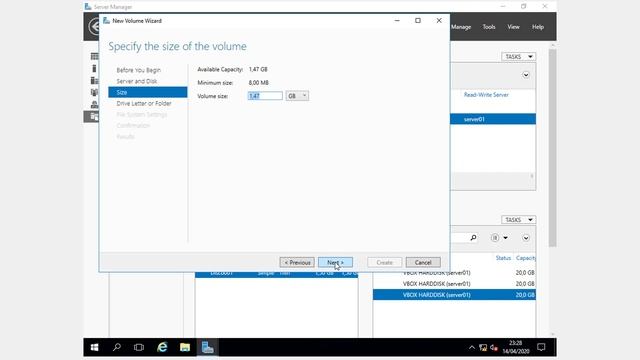Open the Windows Start menu
Image resolution: width=640 pixels, height=360 pixels.
pos(94,347)
